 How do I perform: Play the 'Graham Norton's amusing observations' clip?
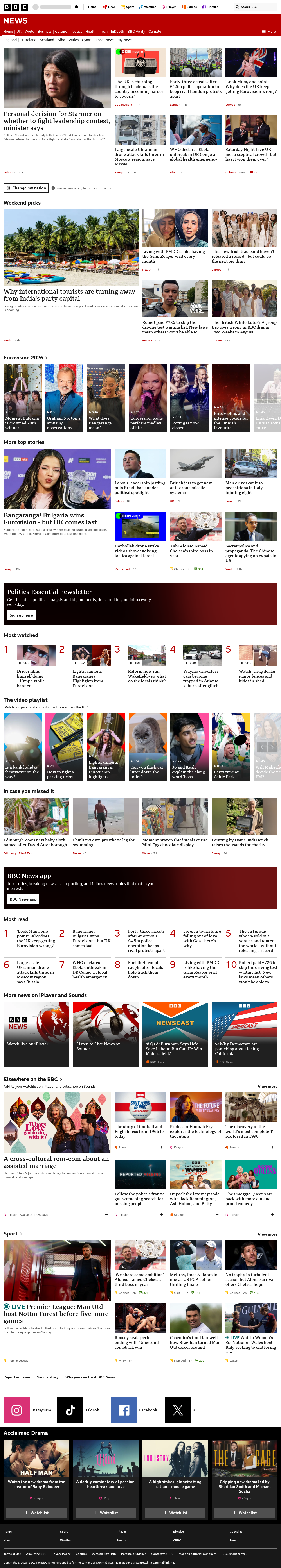pyautogui.click(x=64, y=398)
